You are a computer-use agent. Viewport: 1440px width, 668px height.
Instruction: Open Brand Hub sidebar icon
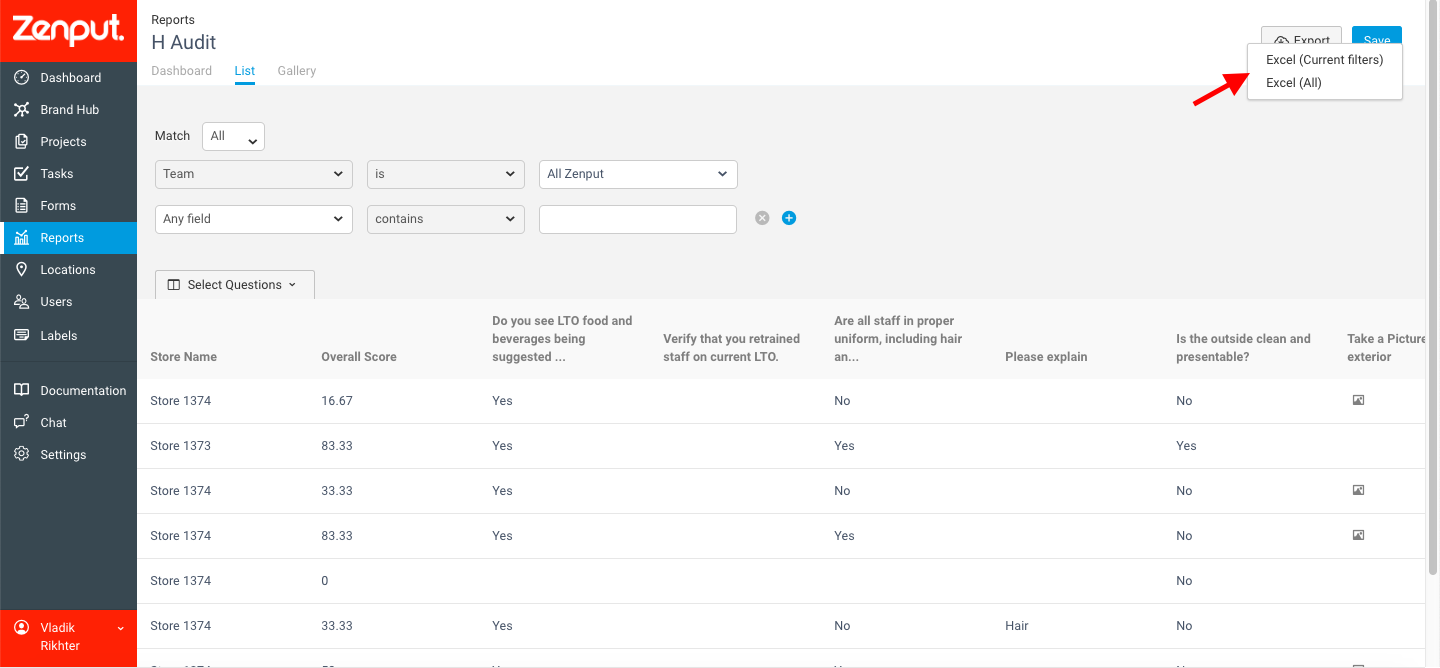coord(21,110)
